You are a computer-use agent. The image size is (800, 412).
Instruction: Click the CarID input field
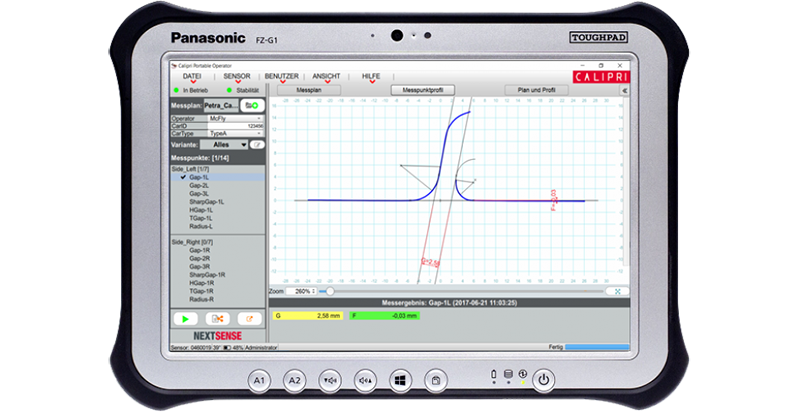click(x=236, y=126)
